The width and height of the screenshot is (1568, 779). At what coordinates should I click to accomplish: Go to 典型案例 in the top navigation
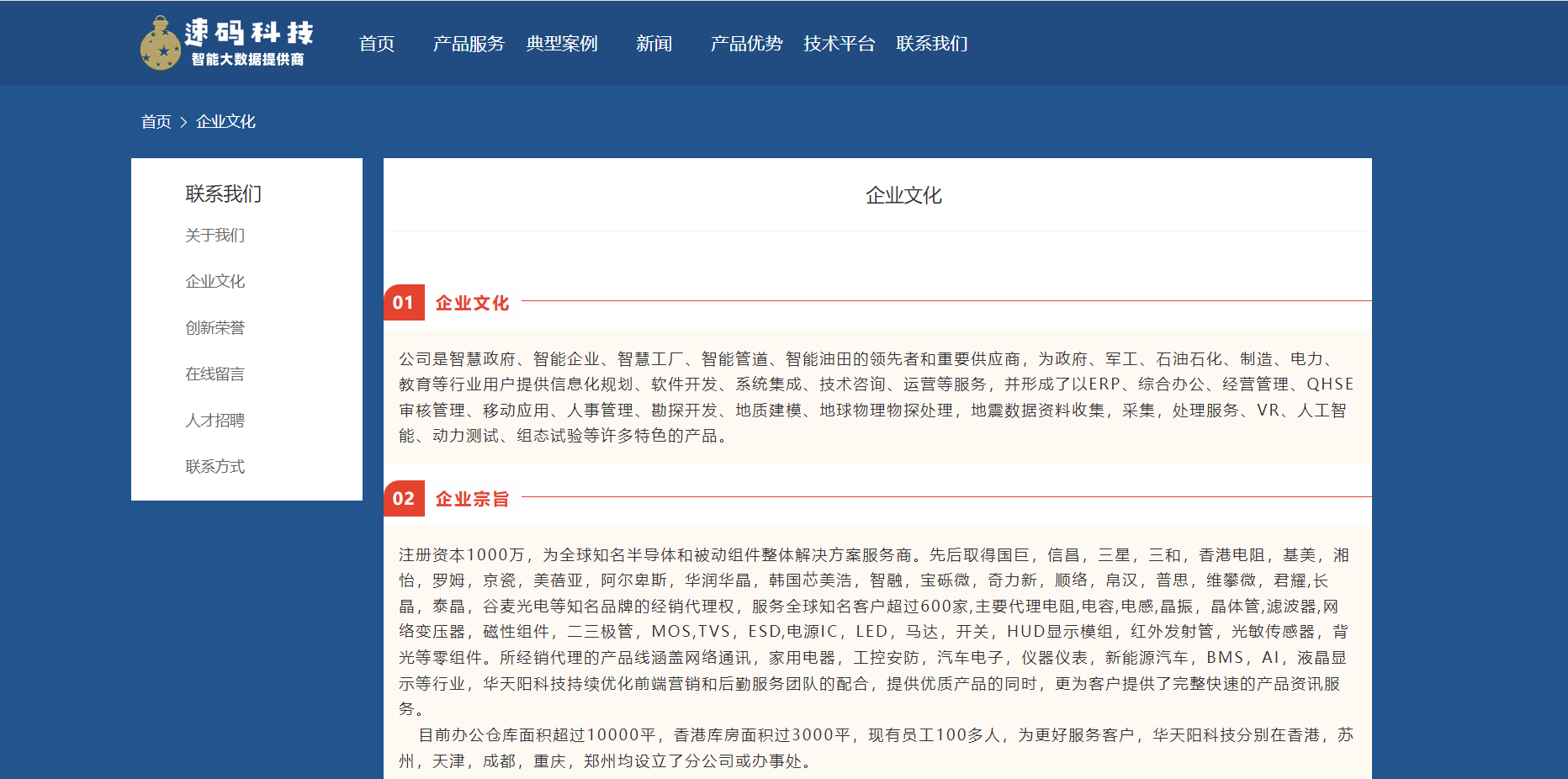[x=562, y=44]
